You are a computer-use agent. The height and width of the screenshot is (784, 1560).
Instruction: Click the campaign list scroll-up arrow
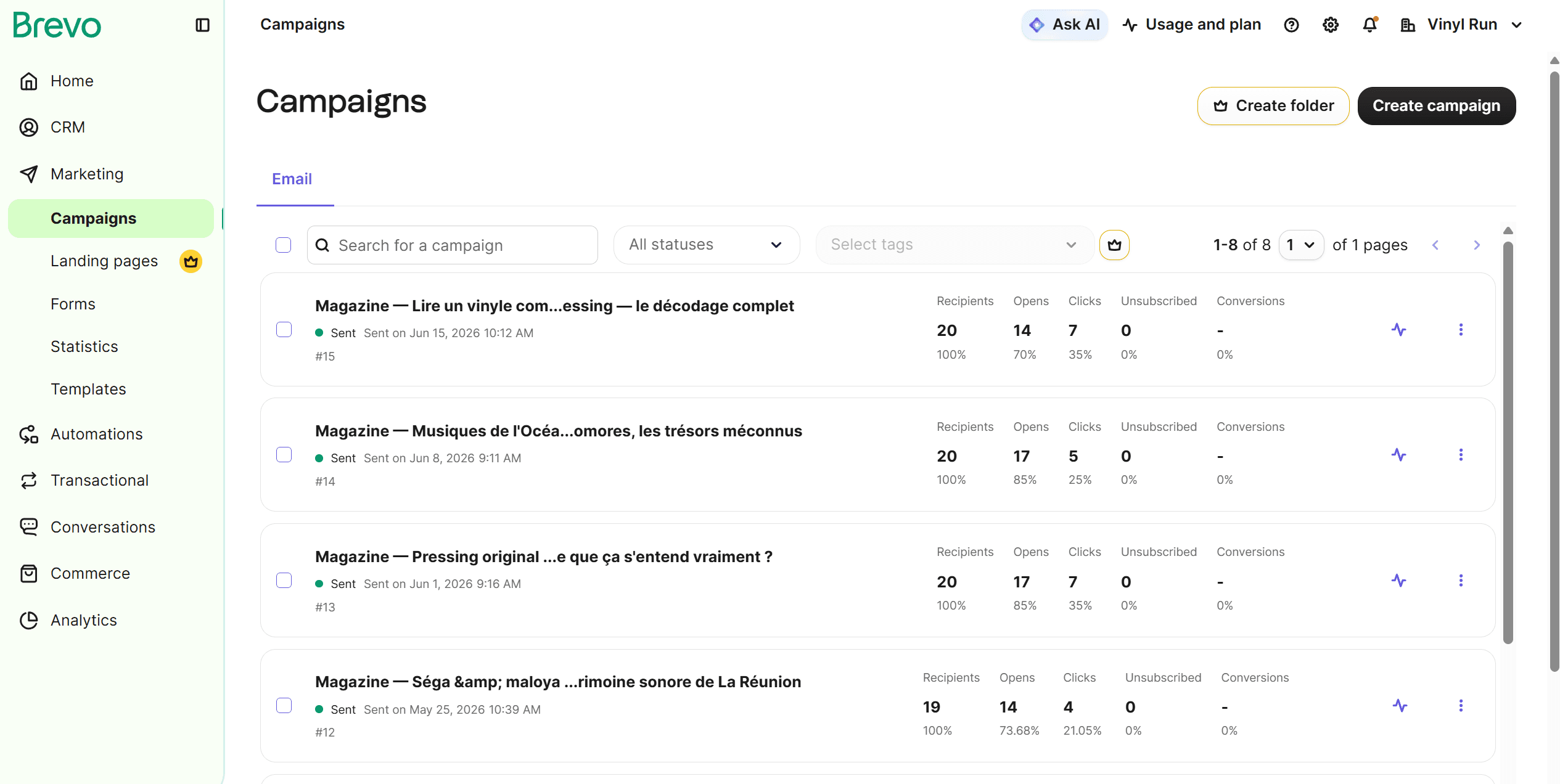[1508, 231]
